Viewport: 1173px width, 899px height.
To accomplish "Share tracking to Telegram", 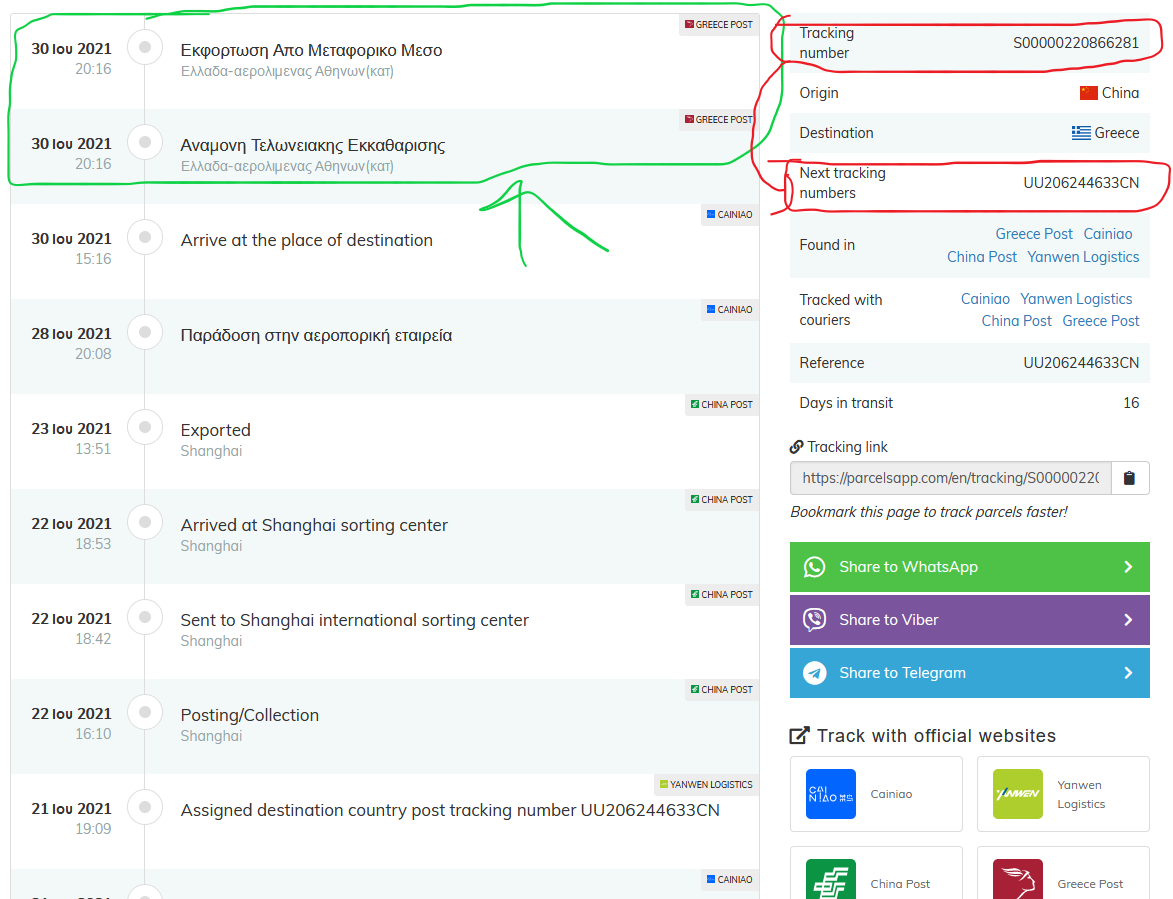I will point(970,673).
